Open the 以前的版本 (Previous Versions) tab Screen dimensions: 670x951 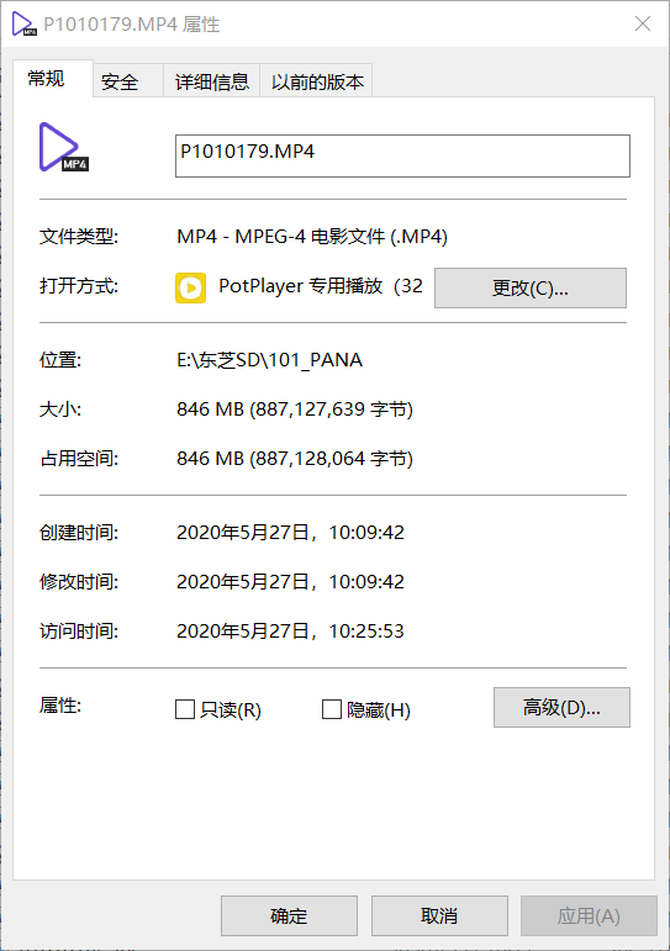(318, 82)
